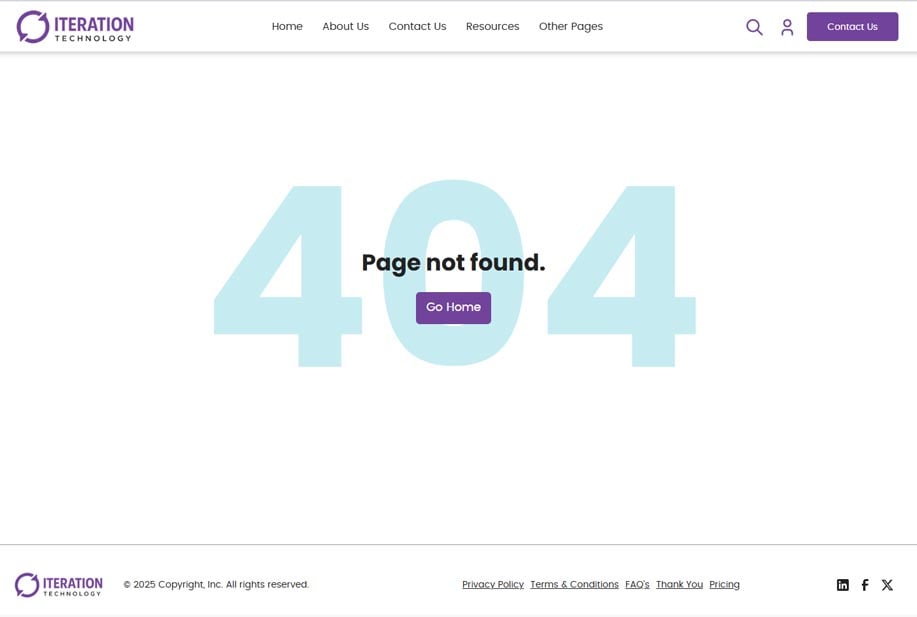Open the Terms & Conditions link
Viewport: 917px width, 617px height.
click(574, 584)
